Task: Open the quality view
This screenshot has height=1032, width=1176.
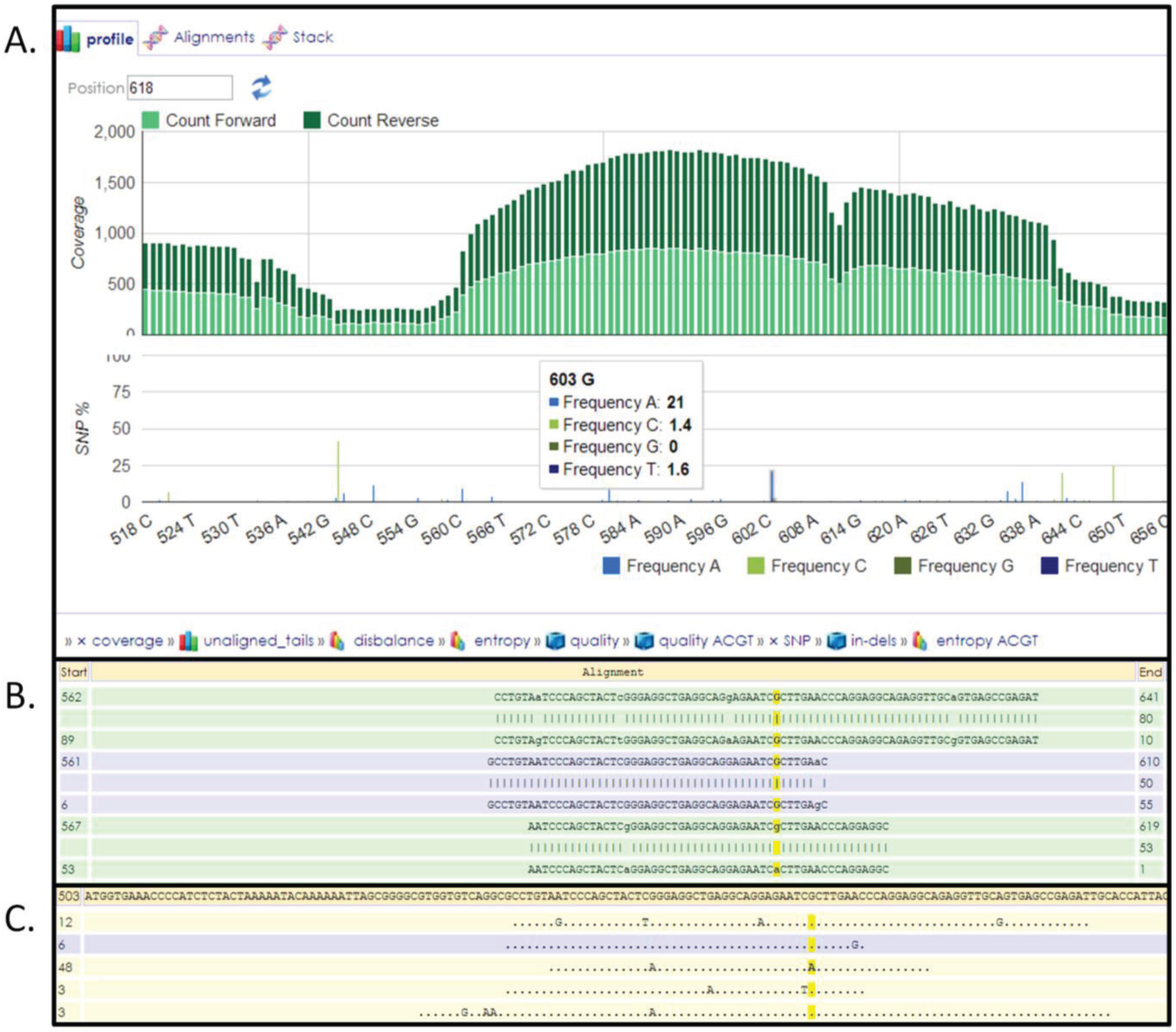Action: (x=594, y=641)
